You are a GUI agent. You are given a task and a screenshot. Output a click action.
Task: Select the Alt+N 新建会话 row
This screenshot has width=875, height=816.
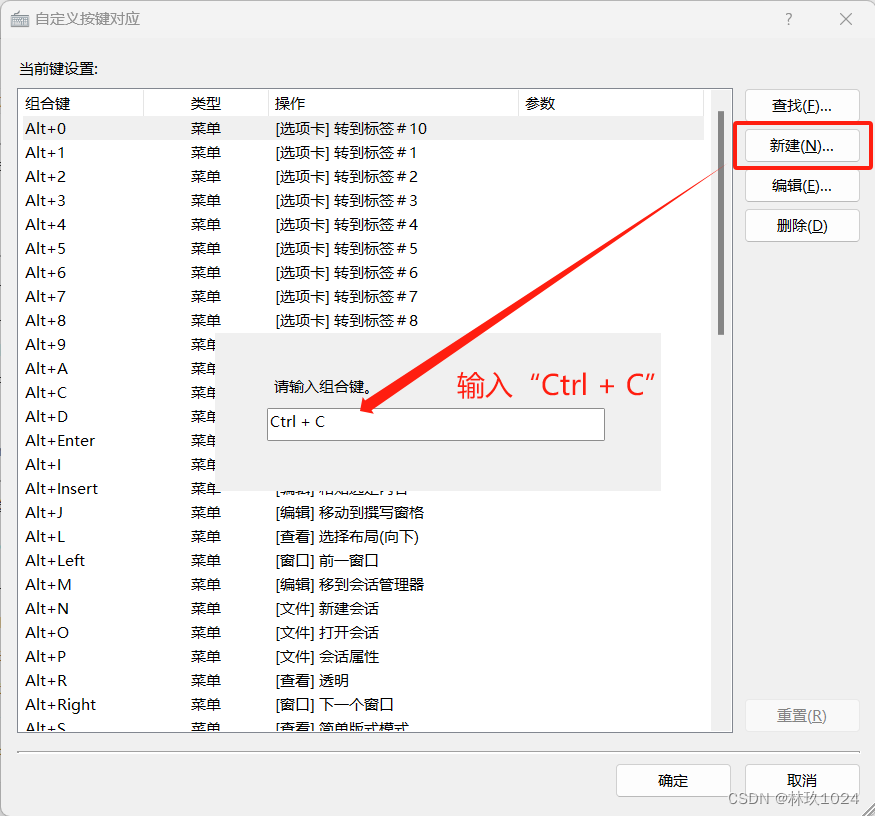click(46, 608)
